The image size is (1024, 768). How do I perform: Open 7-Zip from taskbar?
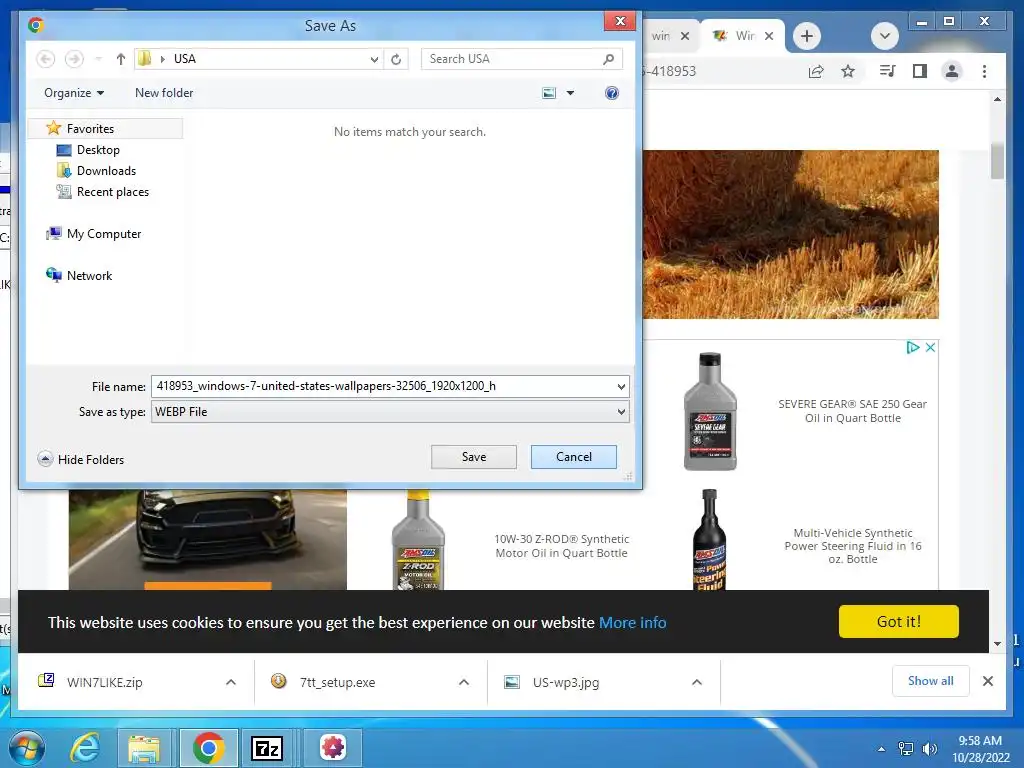click(267, 748)
